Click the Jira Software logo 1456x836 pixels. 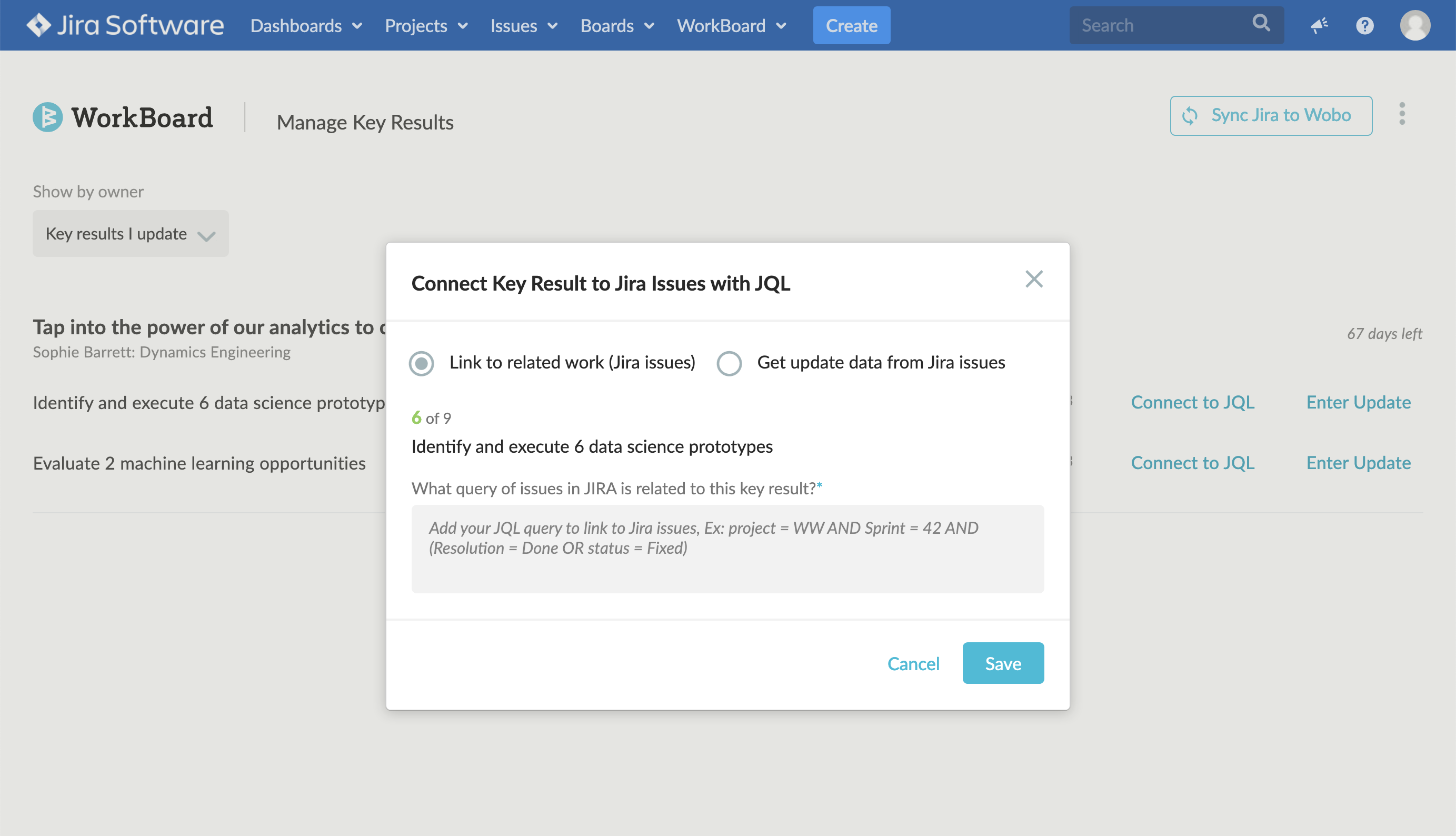(125, 25)
